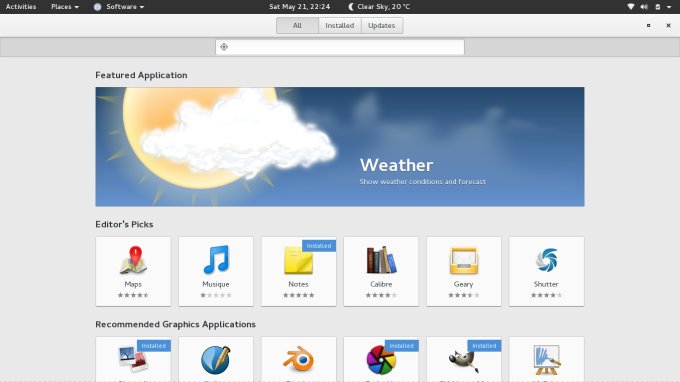Open the painting easel app icon

[x=546, y=360]
